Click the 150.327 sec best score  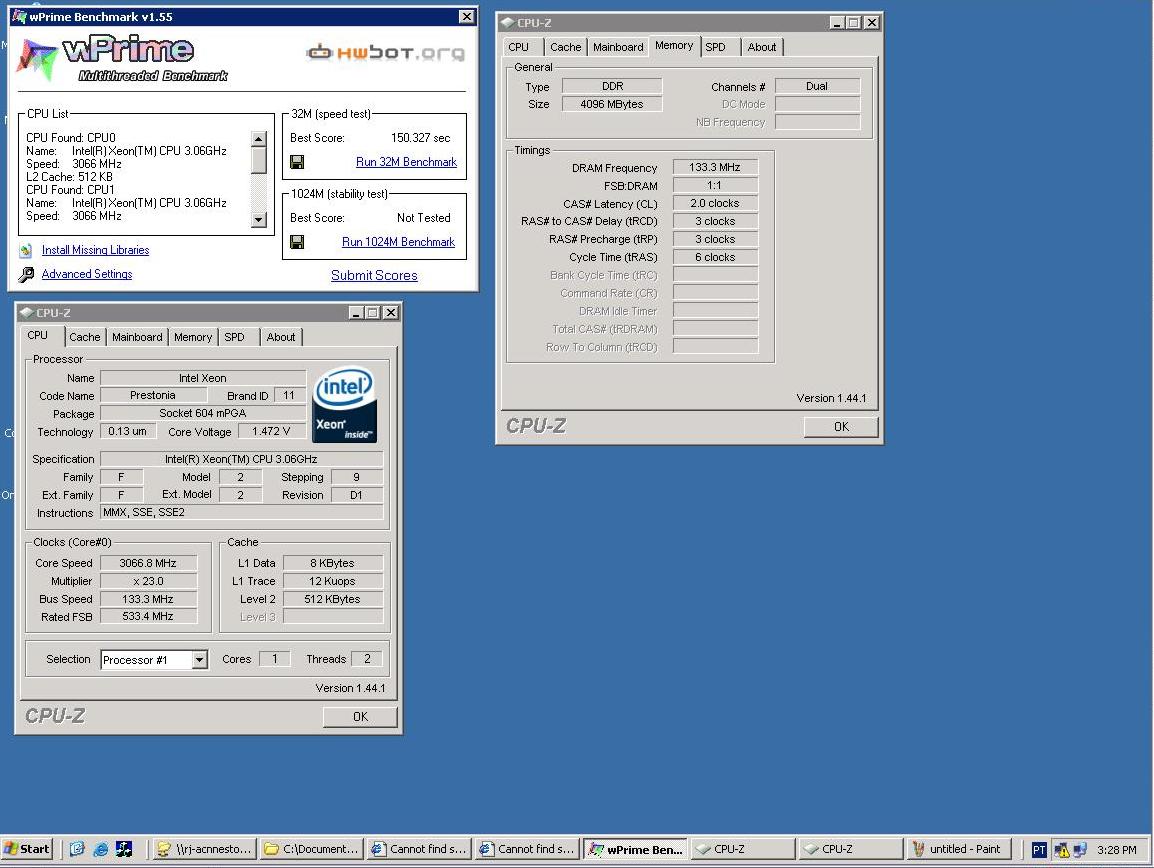click(420, 138)
